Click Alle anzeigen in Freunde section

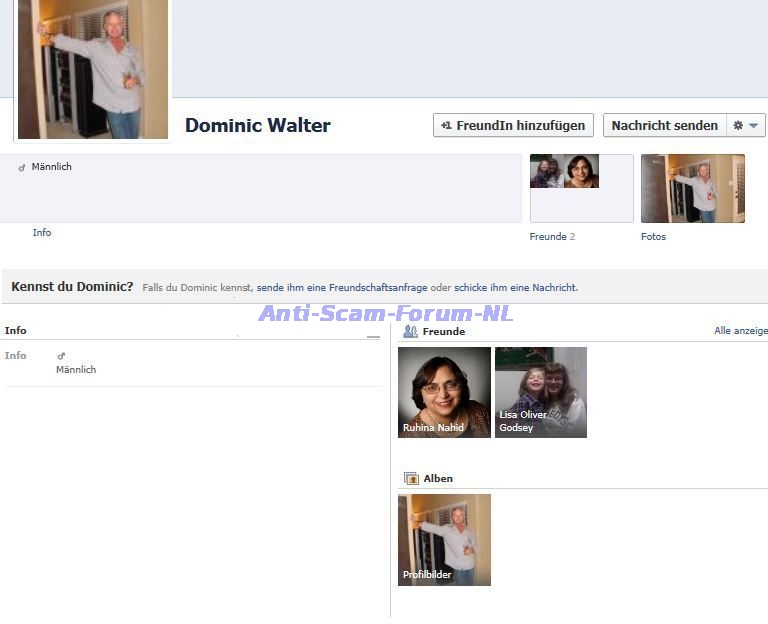(740, 331)
